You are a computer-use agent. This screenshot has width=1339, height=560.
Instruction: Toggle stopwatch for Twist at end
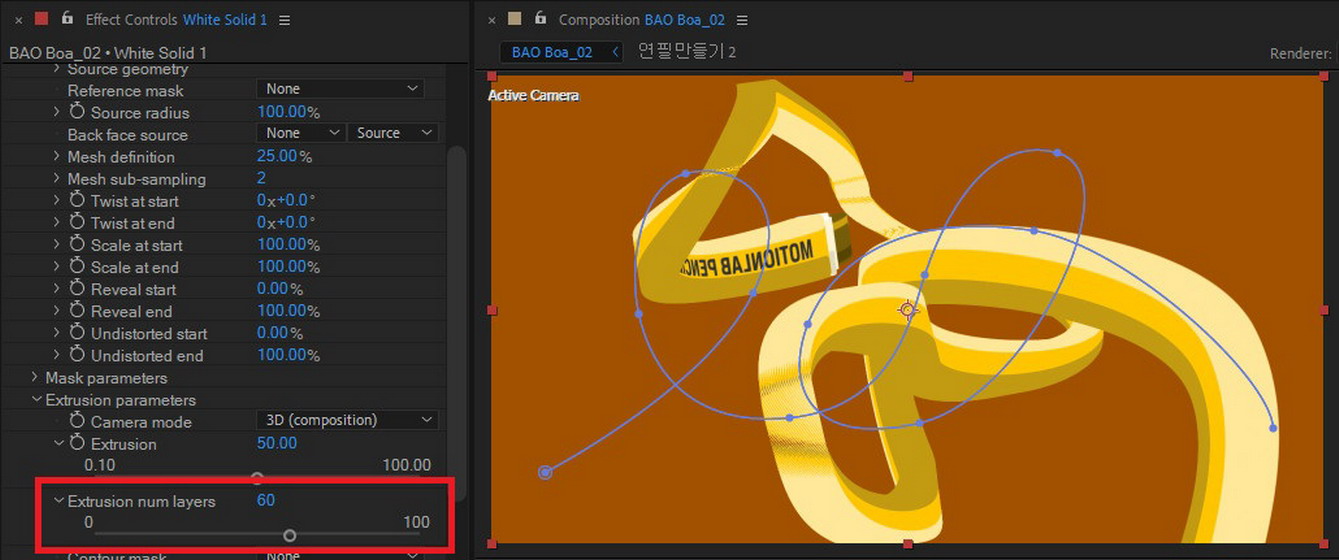(77, 222)
